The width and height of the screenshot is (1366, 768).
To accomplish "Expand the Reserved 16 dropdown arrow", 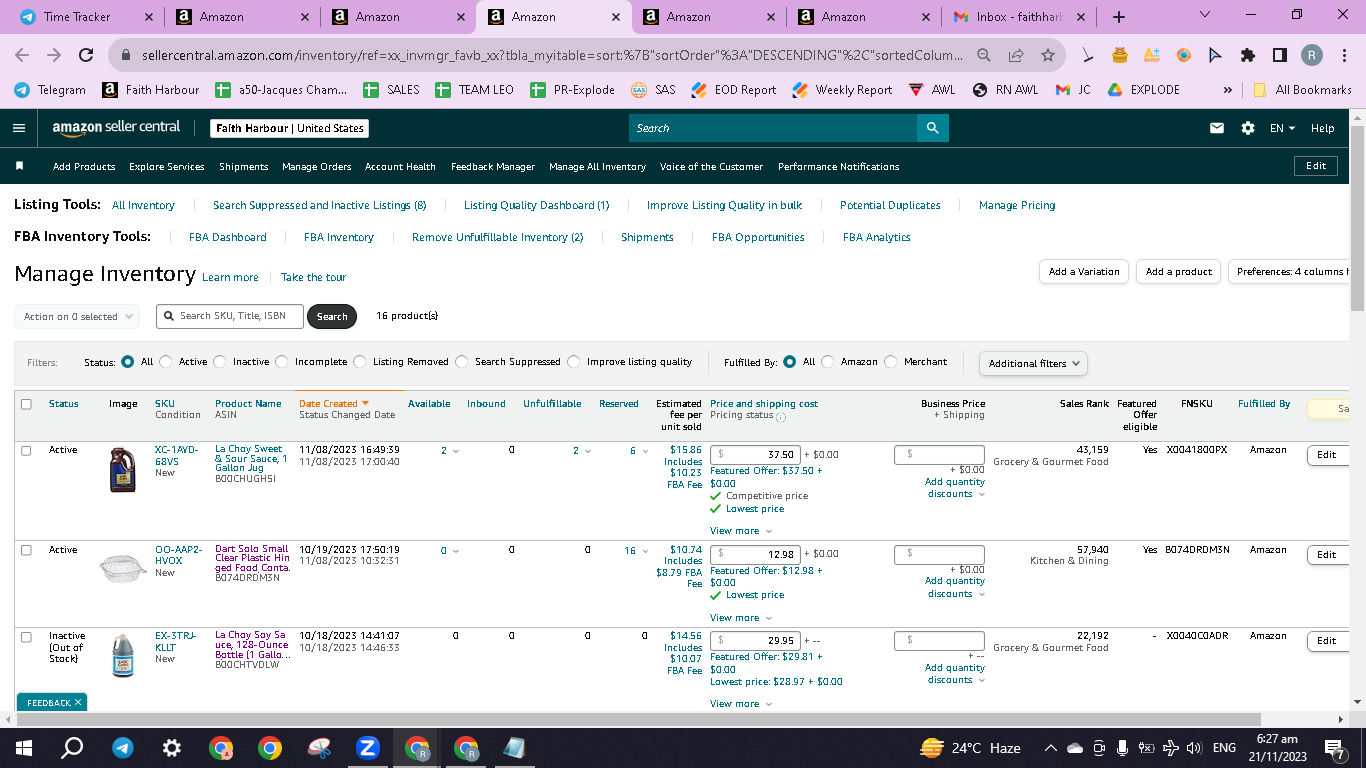I will pos(646,551).
